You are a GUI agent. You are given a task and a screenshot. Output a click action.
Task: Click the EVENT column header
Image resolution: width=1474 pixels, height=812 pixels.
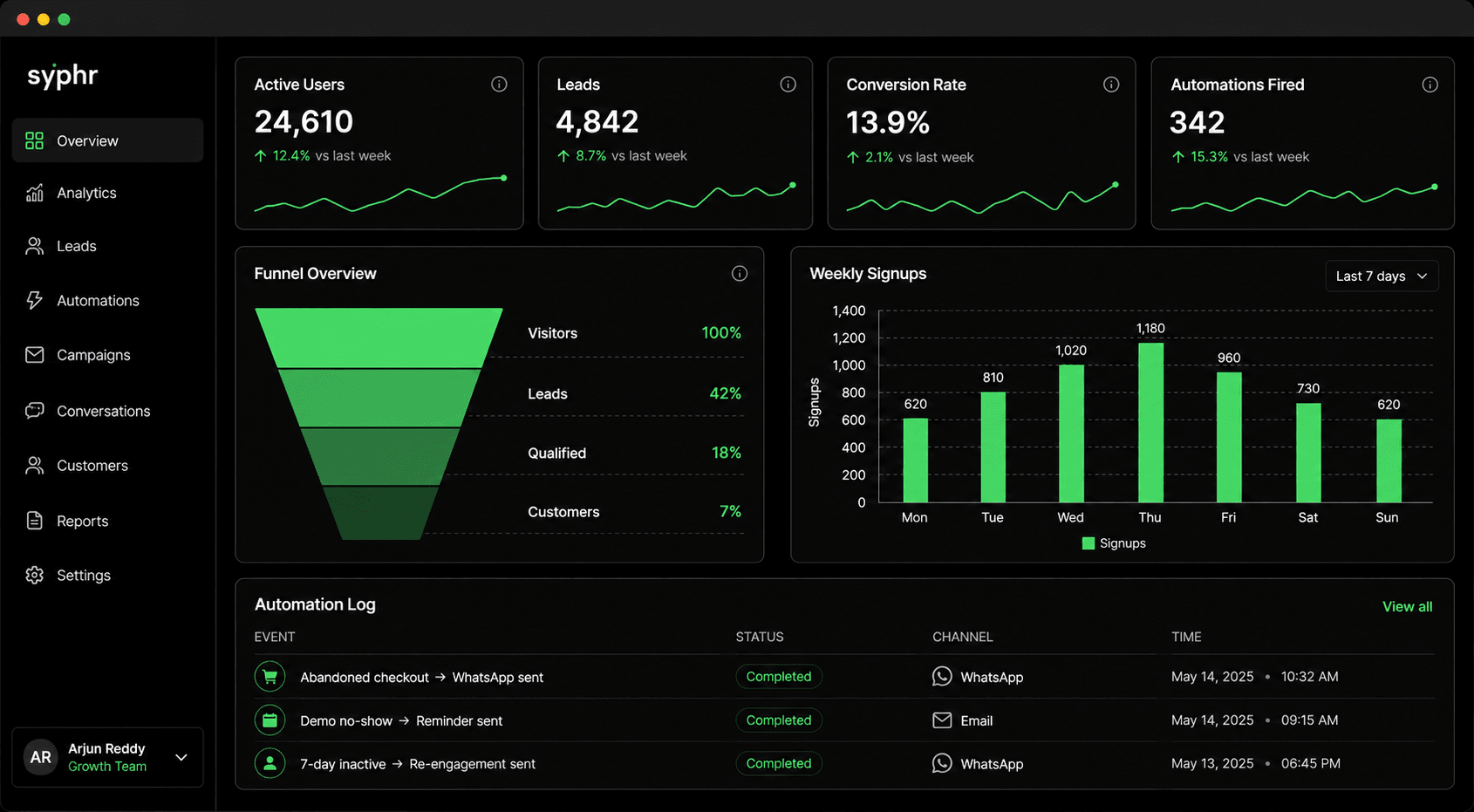[x=275, y=637]
